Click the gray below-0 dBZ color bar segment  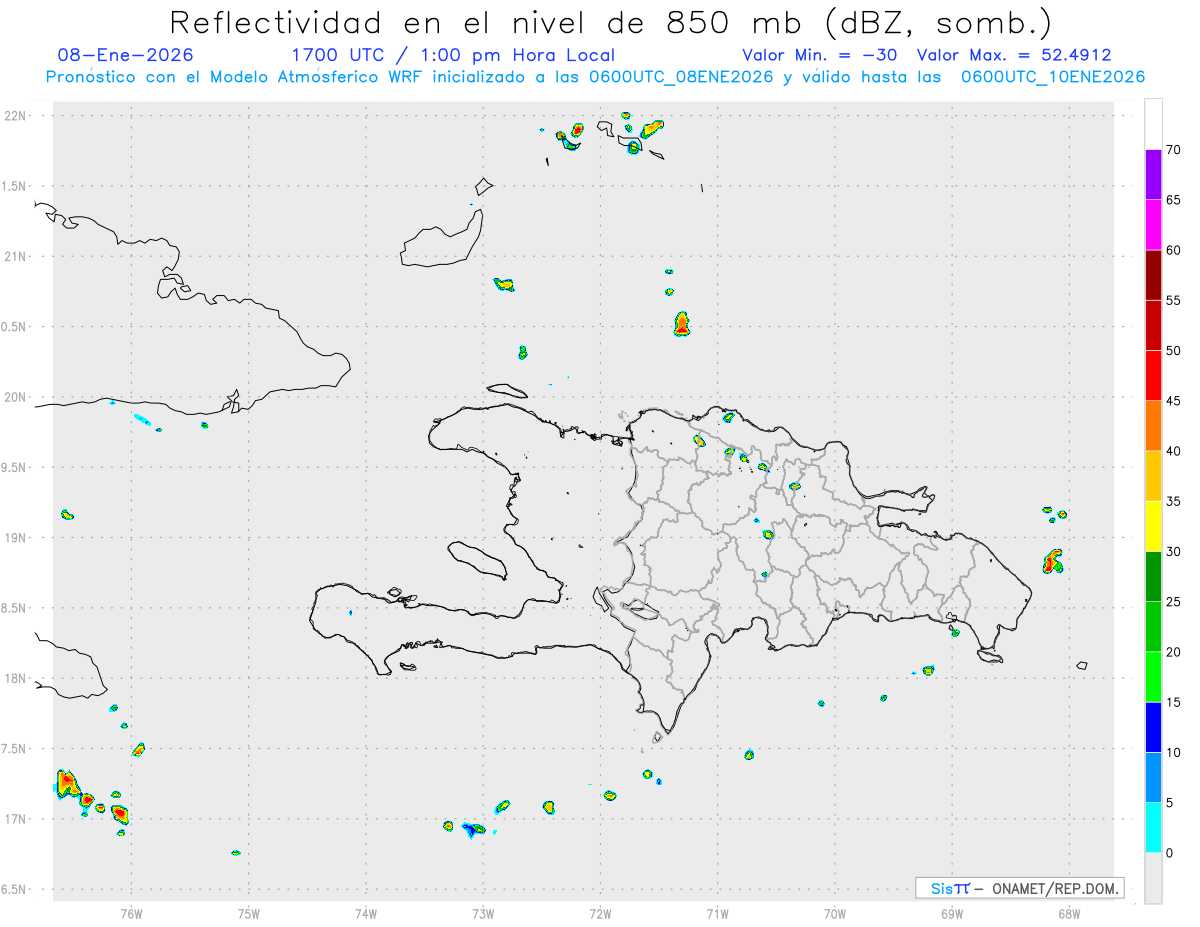[x=1153, y=878]
